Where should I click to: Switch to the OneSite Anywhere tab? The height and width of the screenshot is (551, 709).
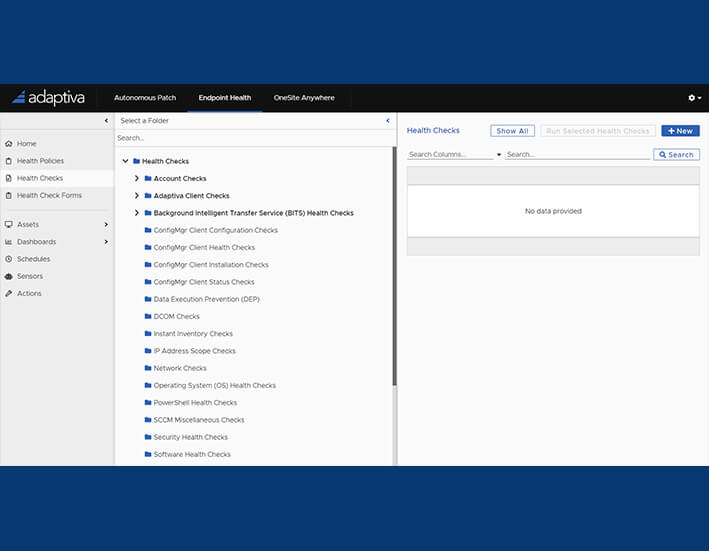click(x=304, y=98)
